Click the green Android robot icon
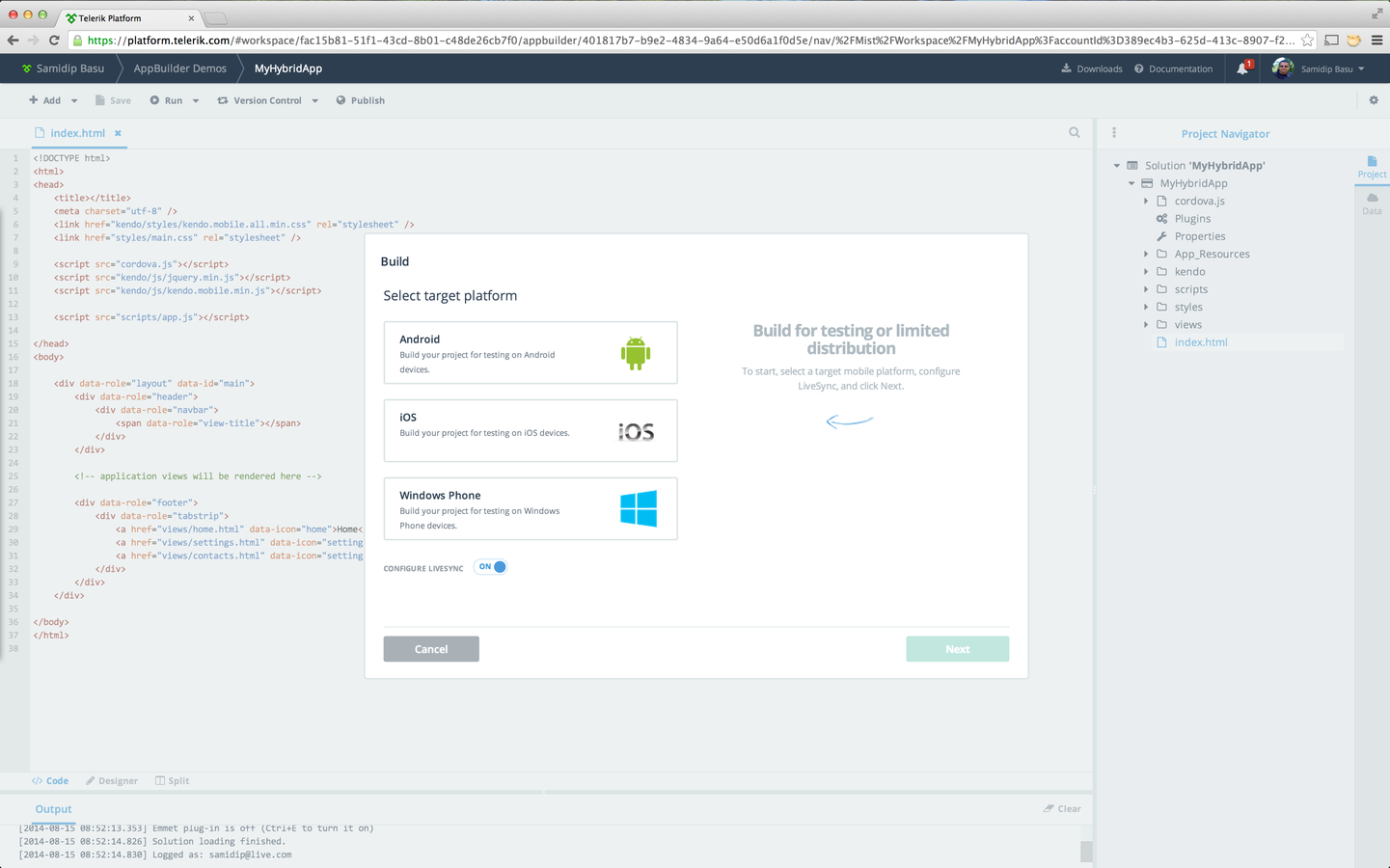 pyautogui.click(x=636, y=353)
